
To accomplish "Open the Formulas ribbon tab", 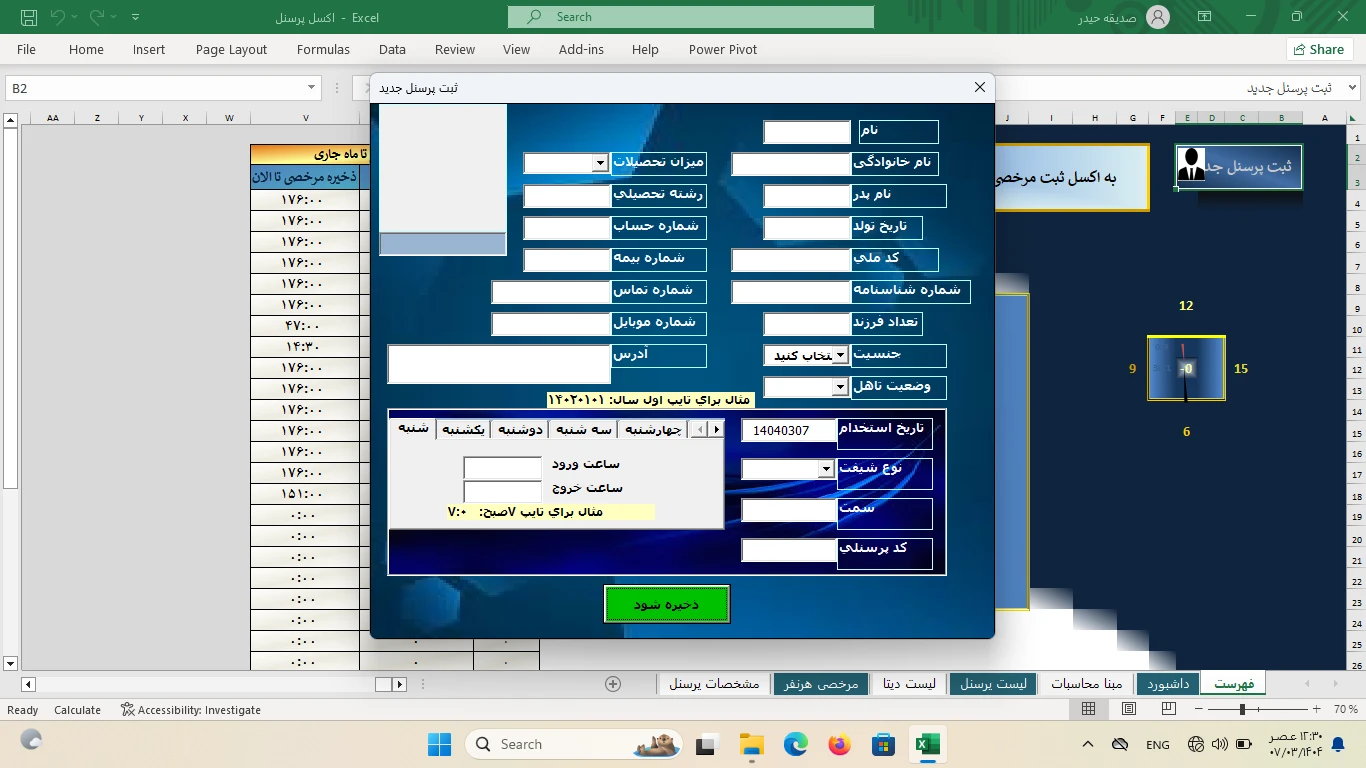I will tap(323, 49).
